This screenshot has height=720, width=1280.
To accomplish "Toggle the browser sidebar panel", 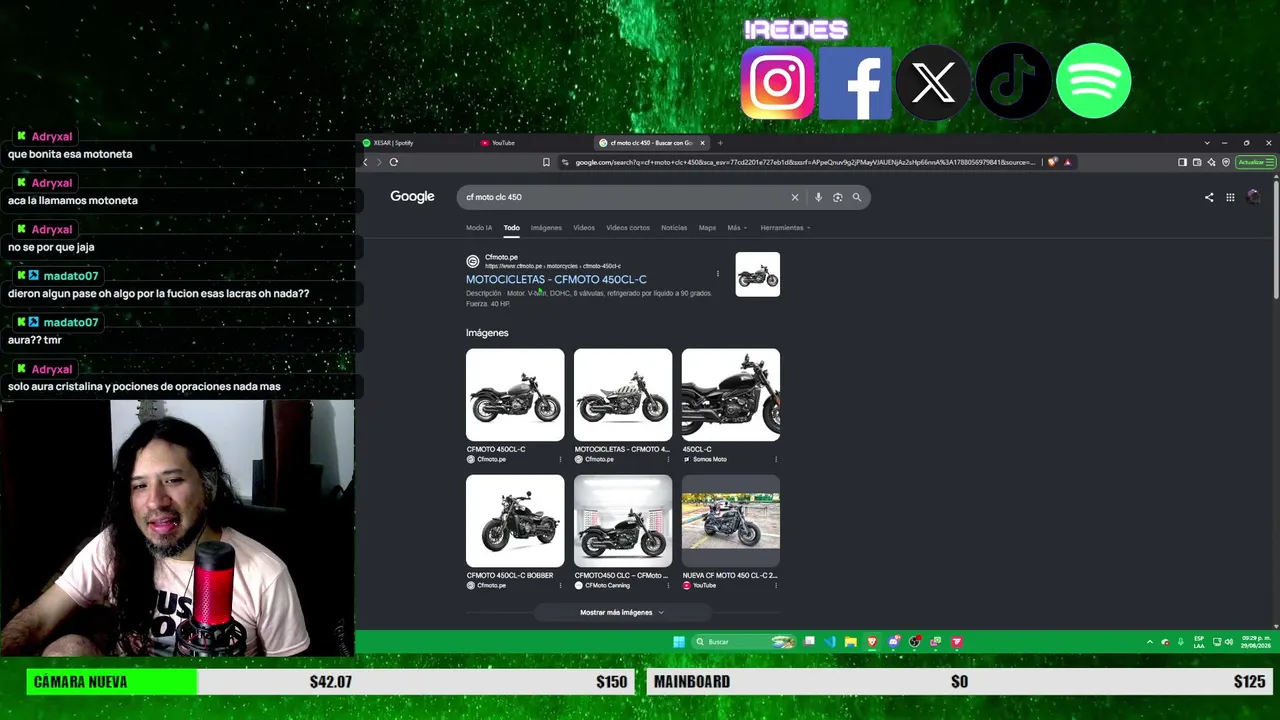I will tap(1182, 162).
